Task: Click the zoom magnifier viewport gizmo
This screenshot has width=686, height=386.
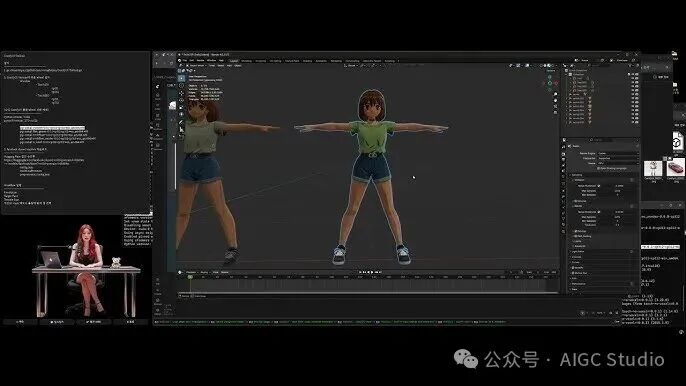Action: pyautogui.click(x=556, y=94)
